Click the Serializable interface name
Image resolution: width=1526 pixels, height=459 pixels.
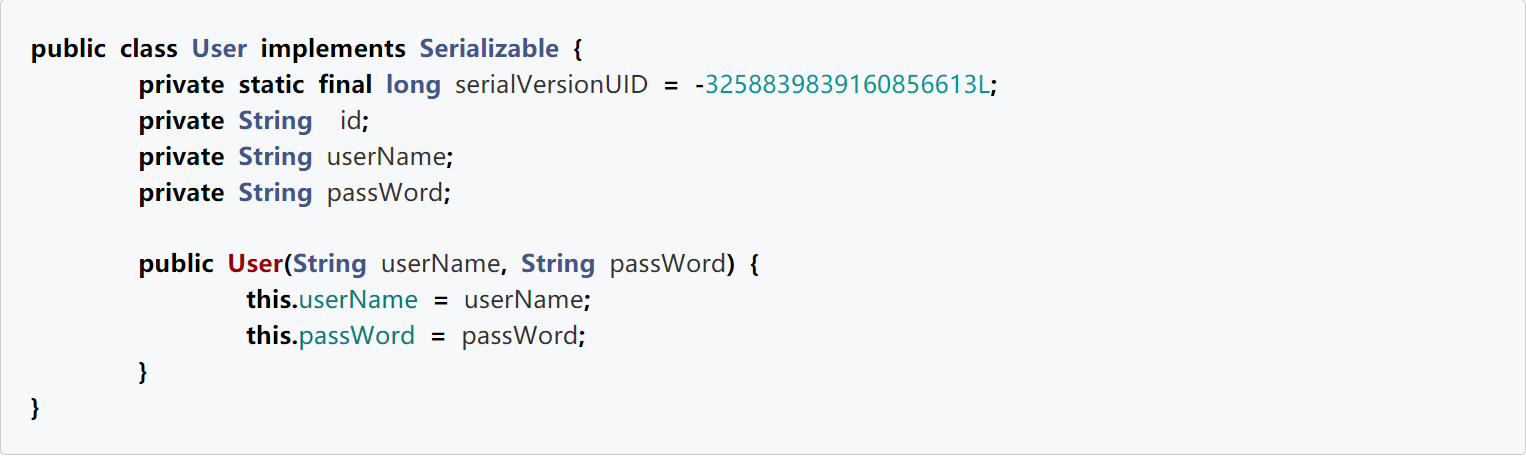pos(489,49)
